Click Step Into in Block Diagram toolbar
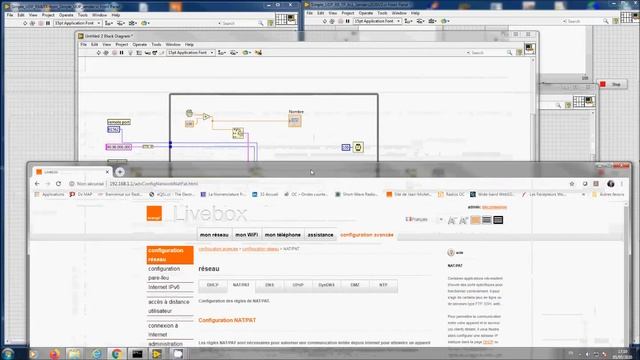This screenshot has width=640, height=360. 147,53
